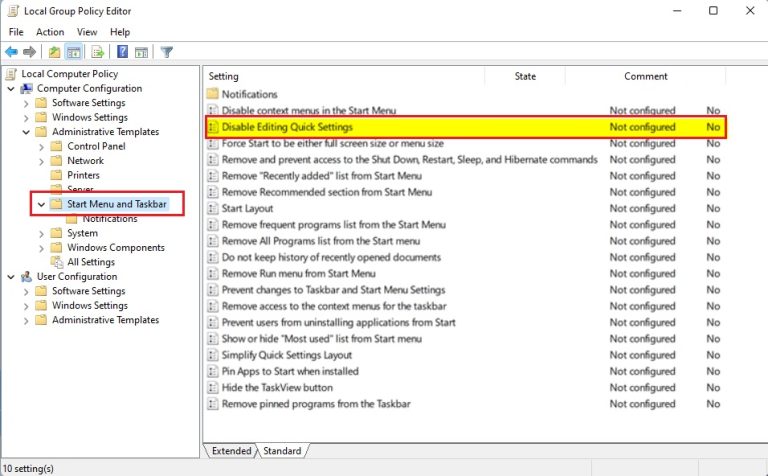Viewport: 768px width, 476px height.
Task: Expand Software Settings under Computer Configuration
Action: 26,103
